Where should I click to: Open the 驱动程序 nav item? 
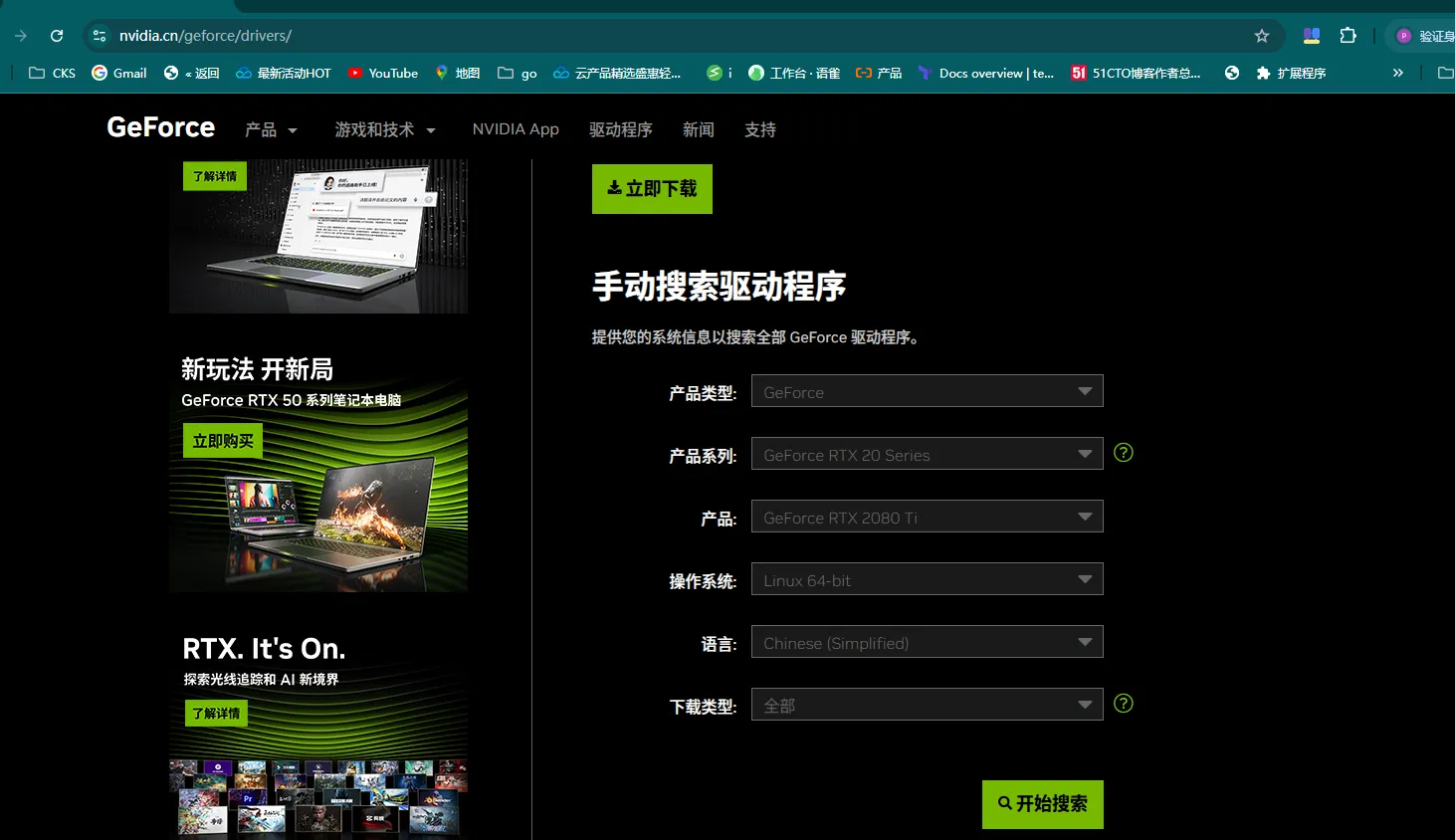point(621,129)
